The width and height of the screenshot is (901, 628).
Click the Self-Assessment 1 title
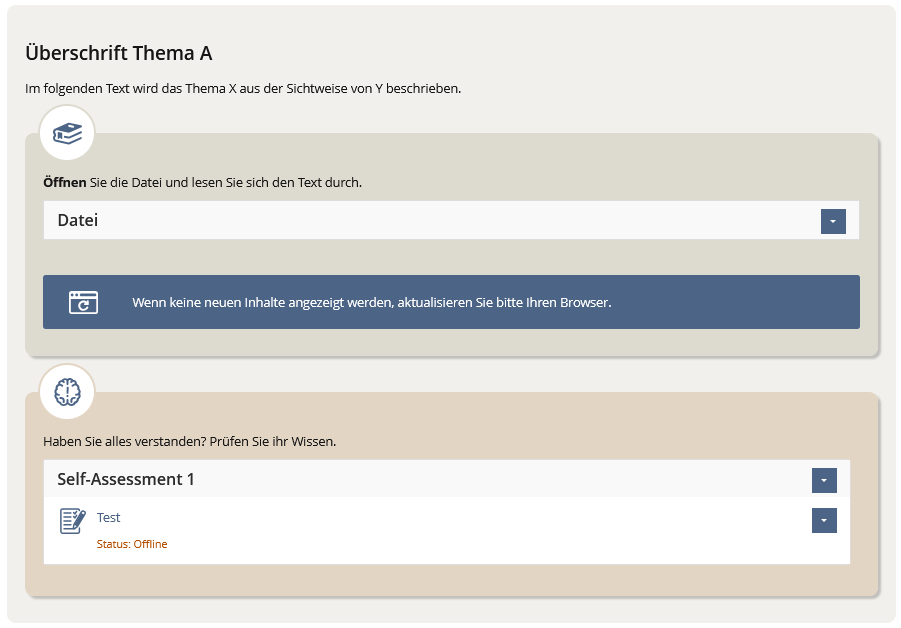[x=126, y=479]
